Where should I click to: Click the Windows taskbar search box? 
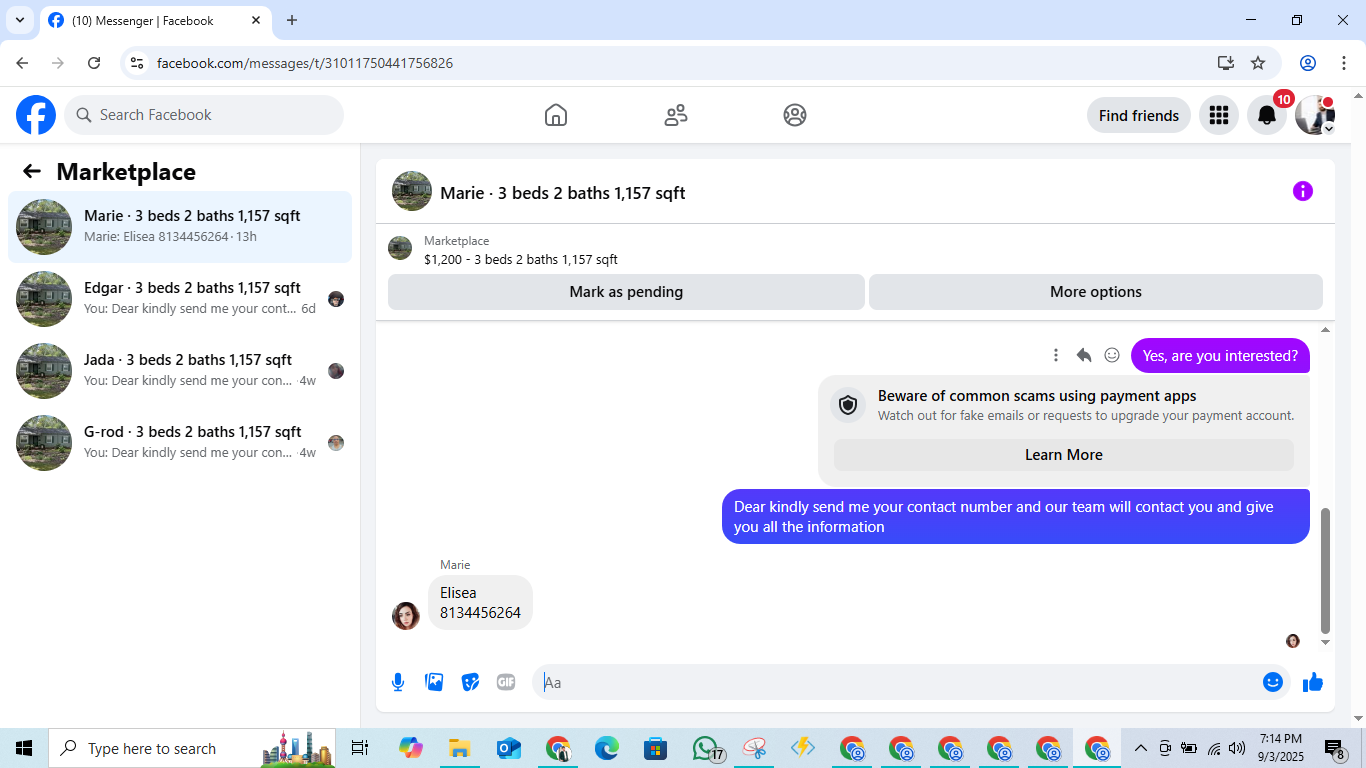(x=192, y=748)
